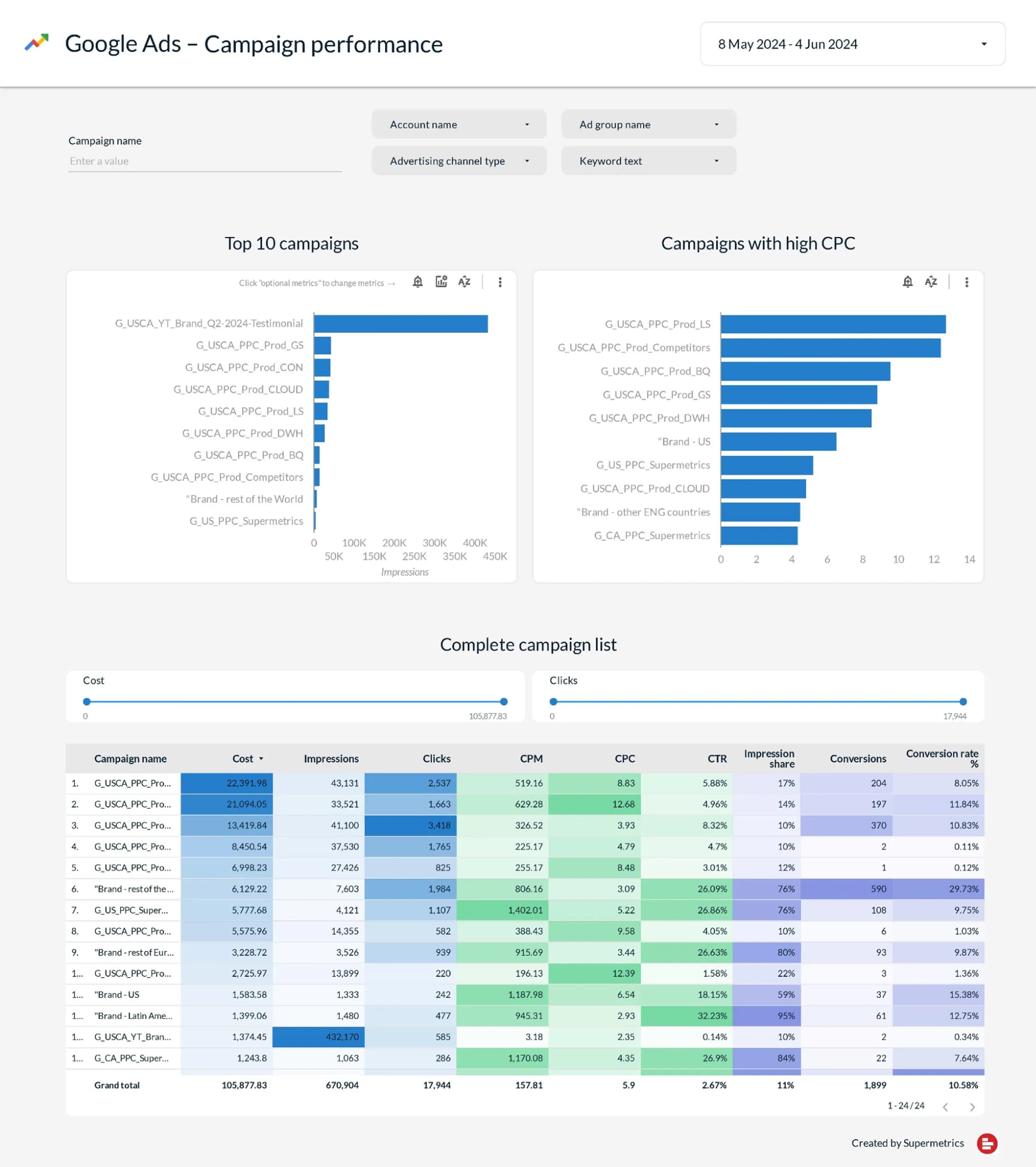Open optional metrics icon on Top 10 campaigns chart
Image resolution: width=1036 pixels, height=1167 pixels.
pyautogui.click(x=441, y=282)
